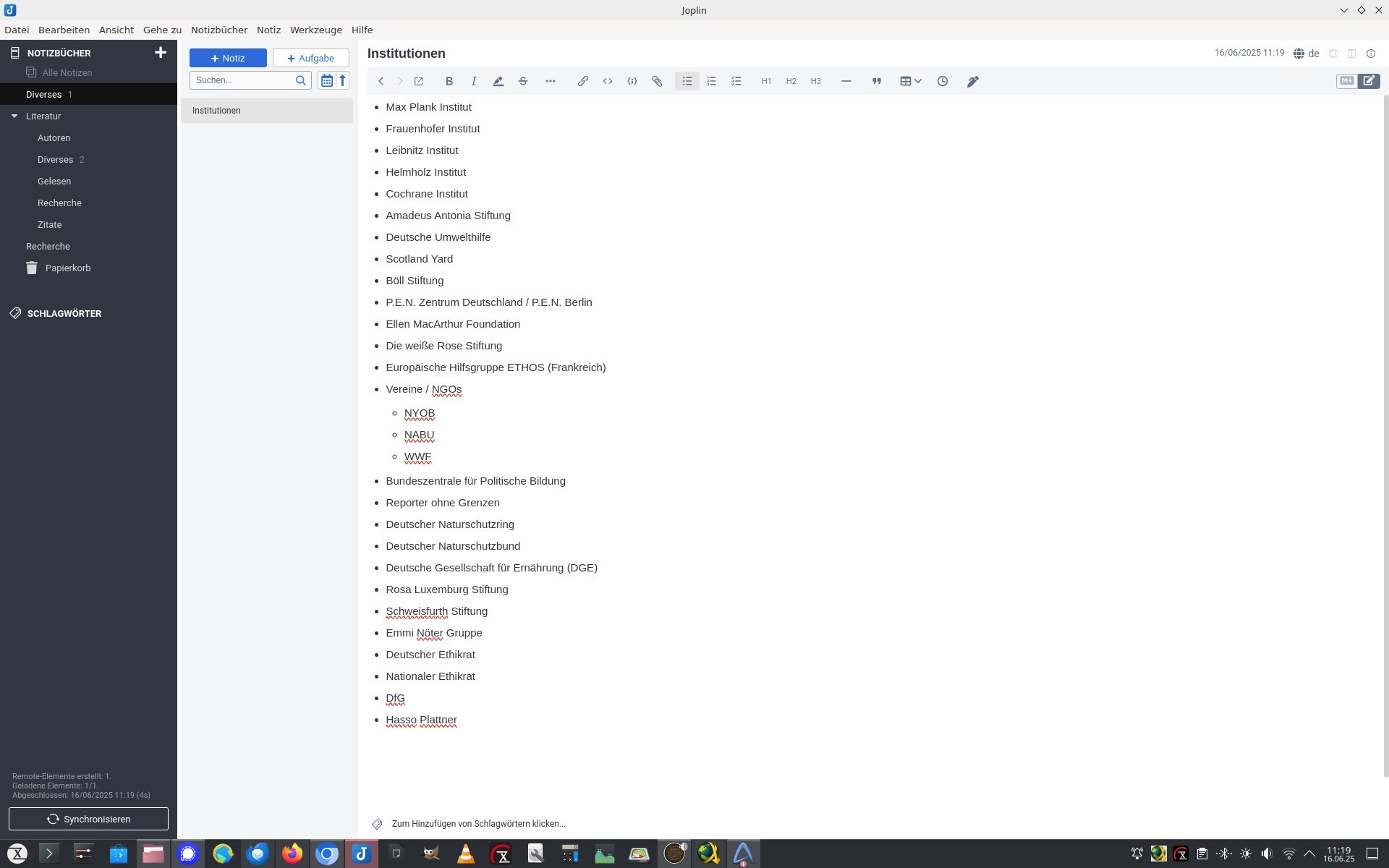
Task: Click the NOTIZBÜCHER section header
Action: (59, 53)
